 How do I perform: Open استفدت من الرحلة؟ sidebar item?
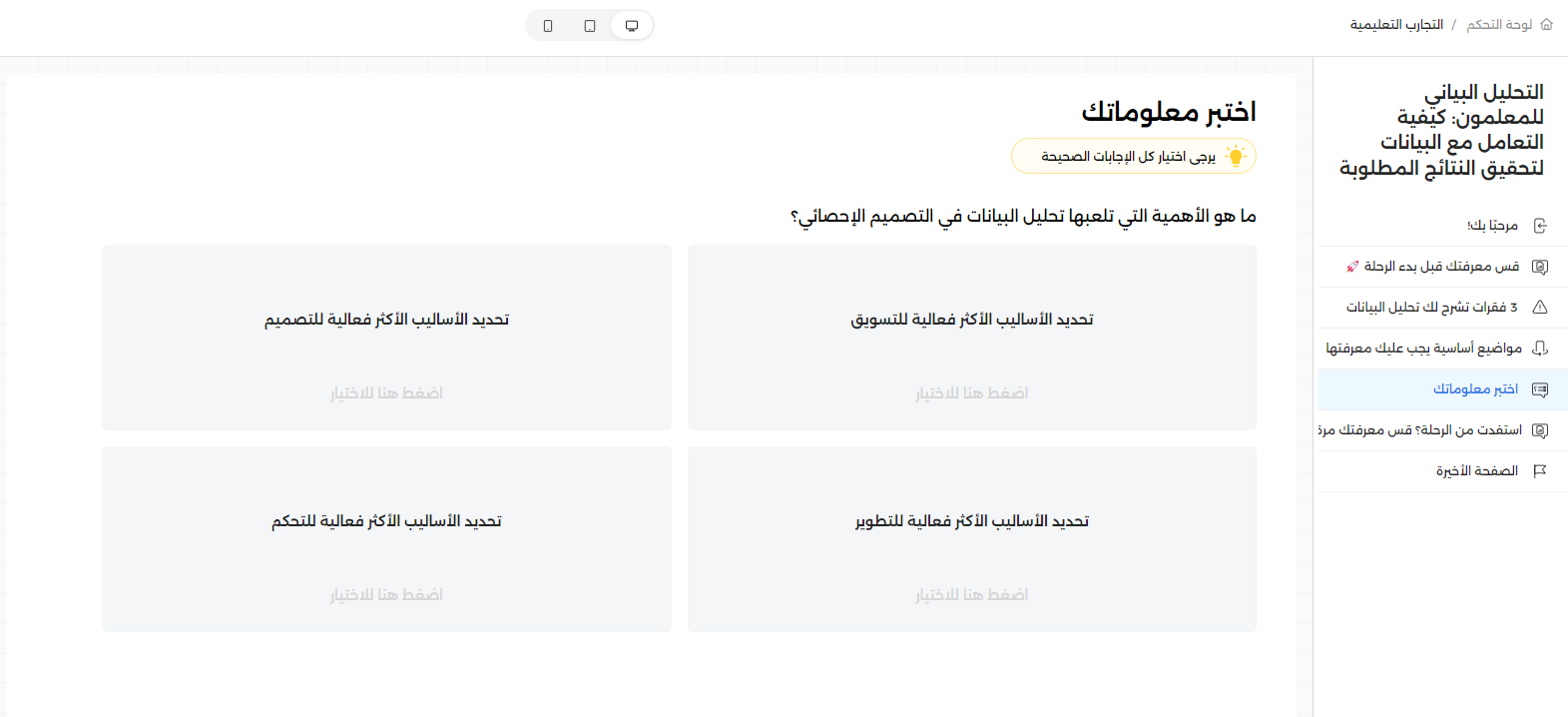click(x=1443, y=430)
